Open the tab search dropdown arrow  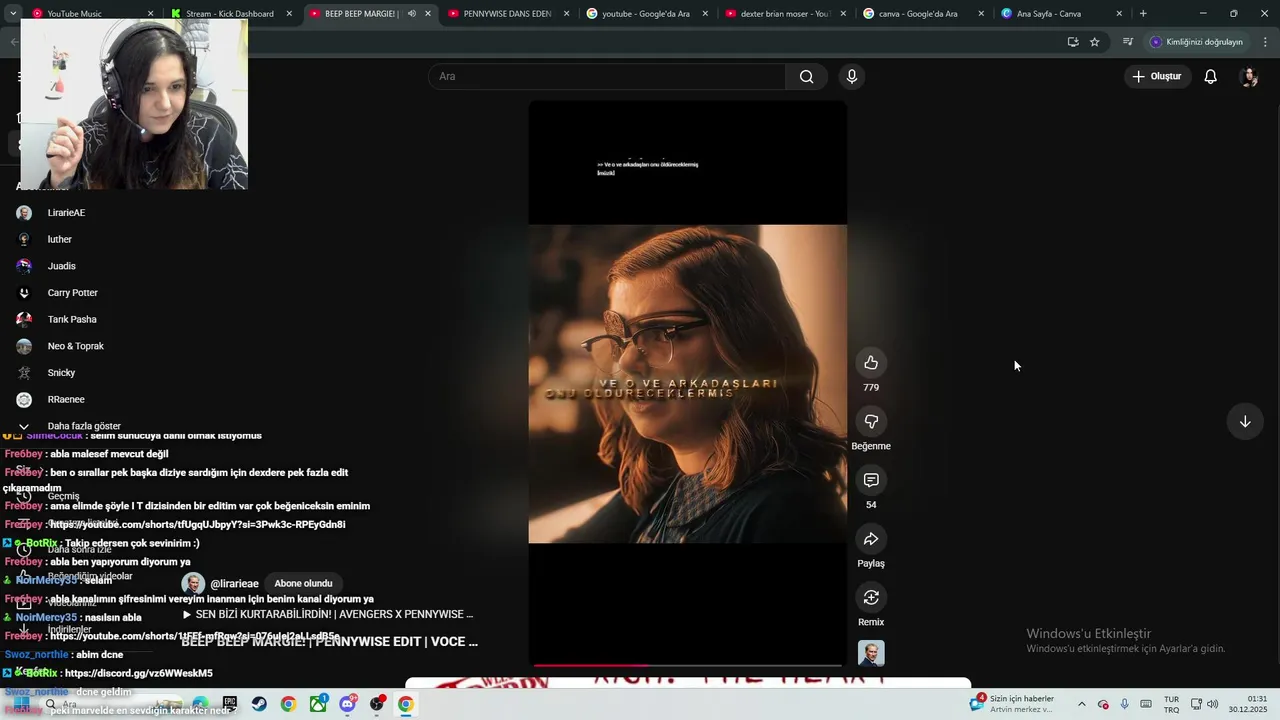tap(12, 14)
